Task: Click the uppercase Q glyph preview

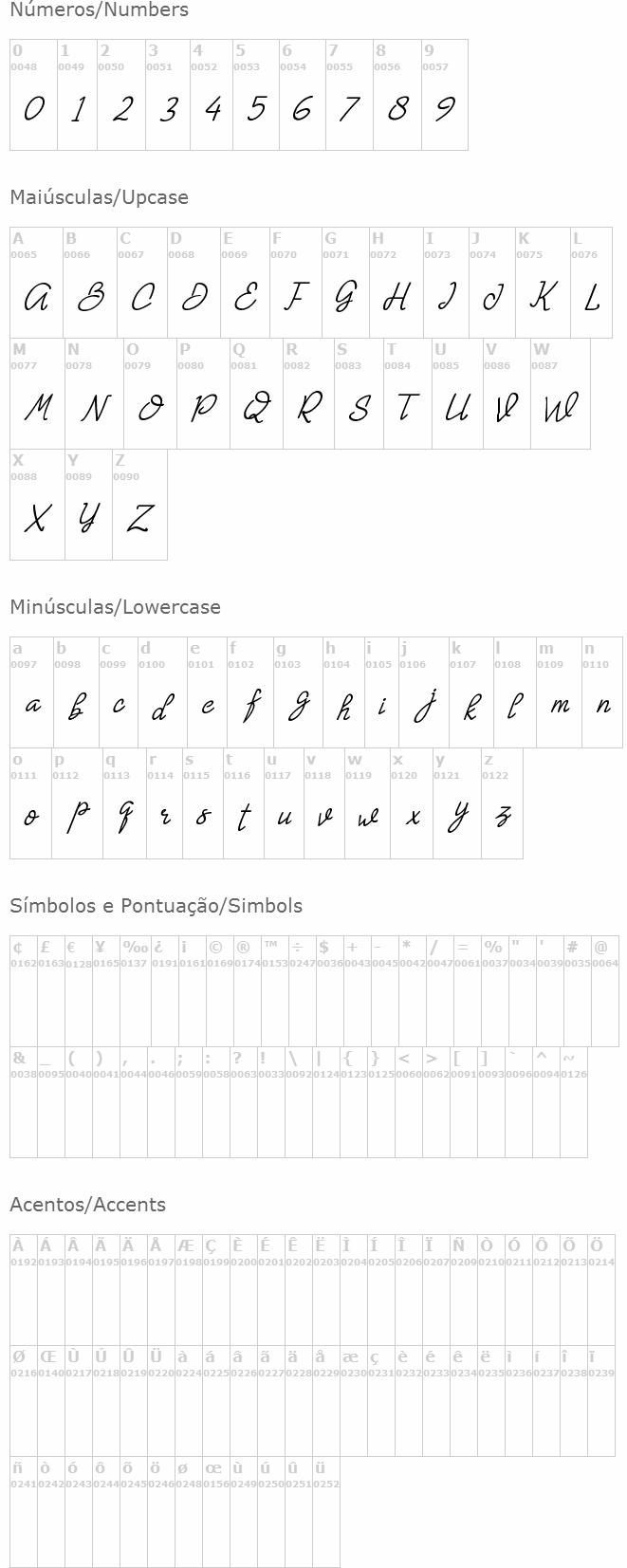Action: pos(255,408)
